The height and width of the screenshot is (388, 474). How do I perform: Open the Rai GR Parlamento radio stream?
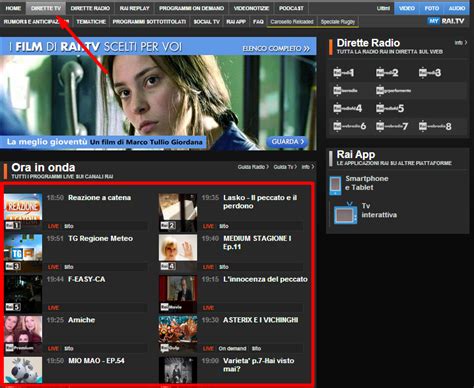393,90
